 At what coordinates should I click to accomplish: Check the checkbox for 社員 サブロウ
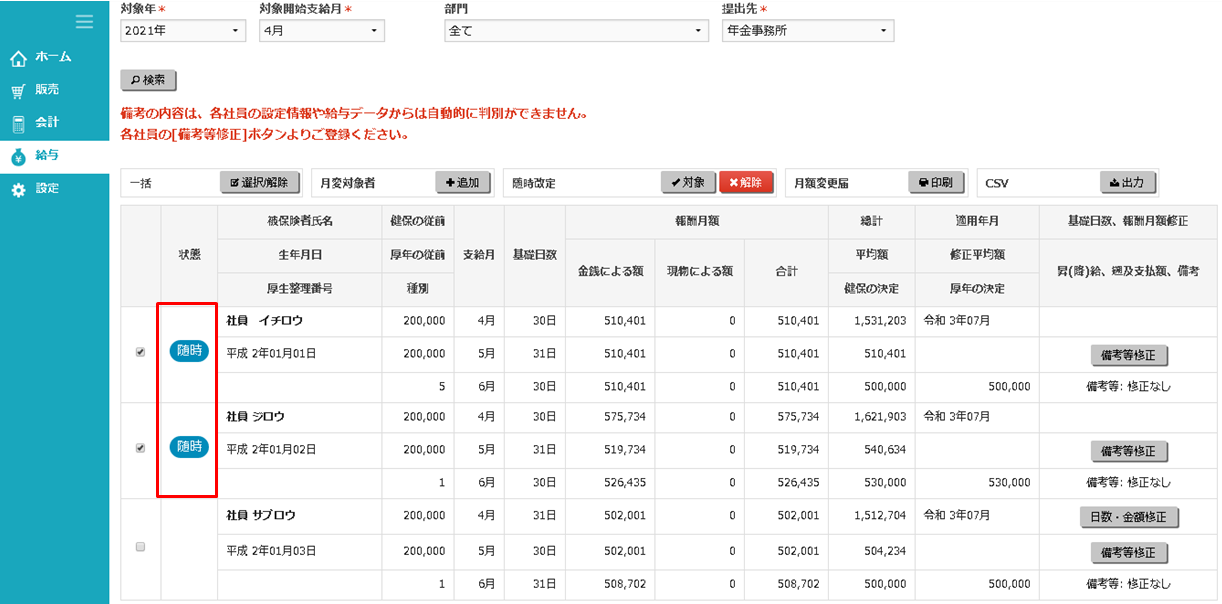tap(140, 546)
